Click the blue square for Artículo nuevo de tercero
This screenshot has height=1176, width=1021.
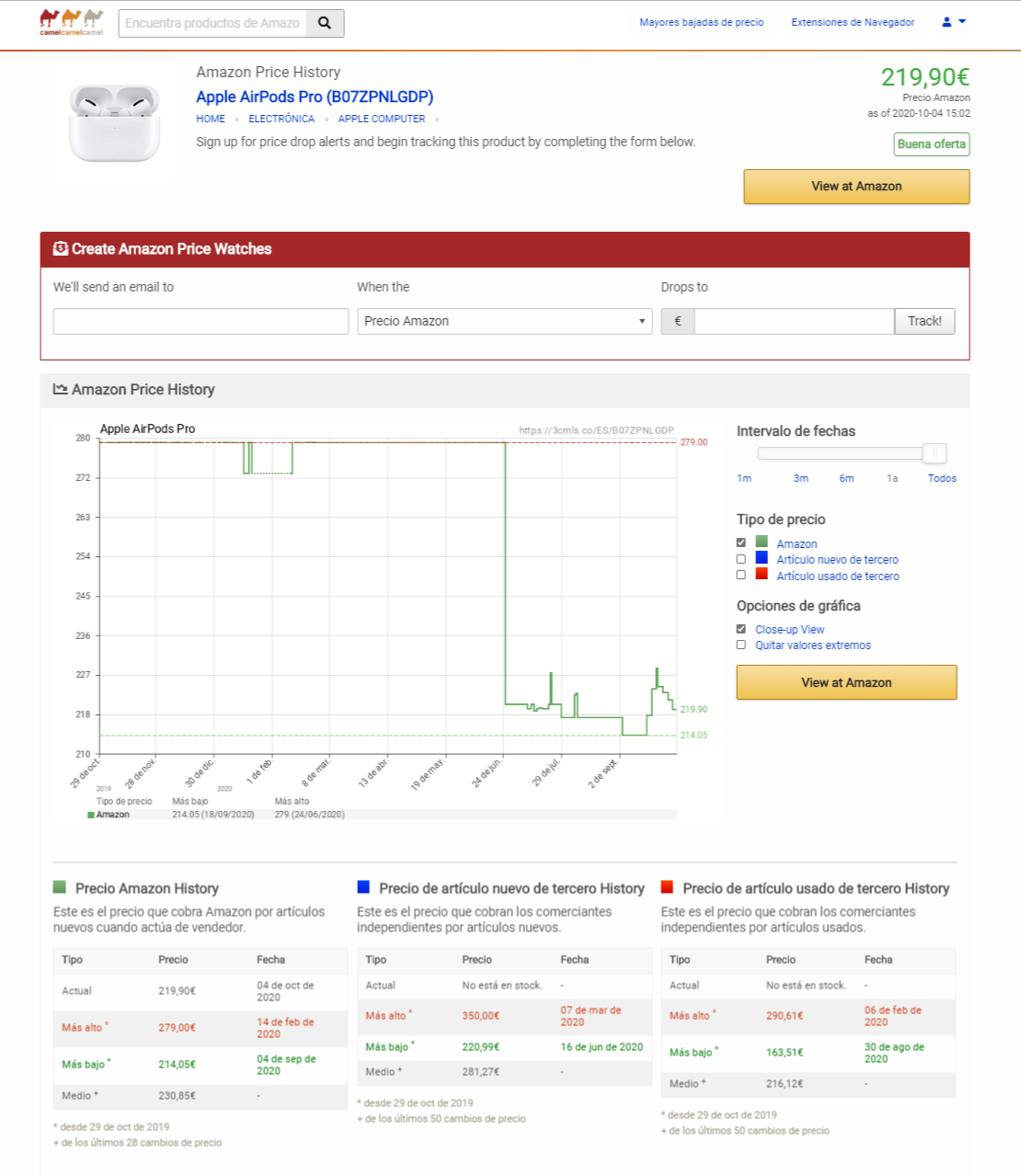(760, 558)
